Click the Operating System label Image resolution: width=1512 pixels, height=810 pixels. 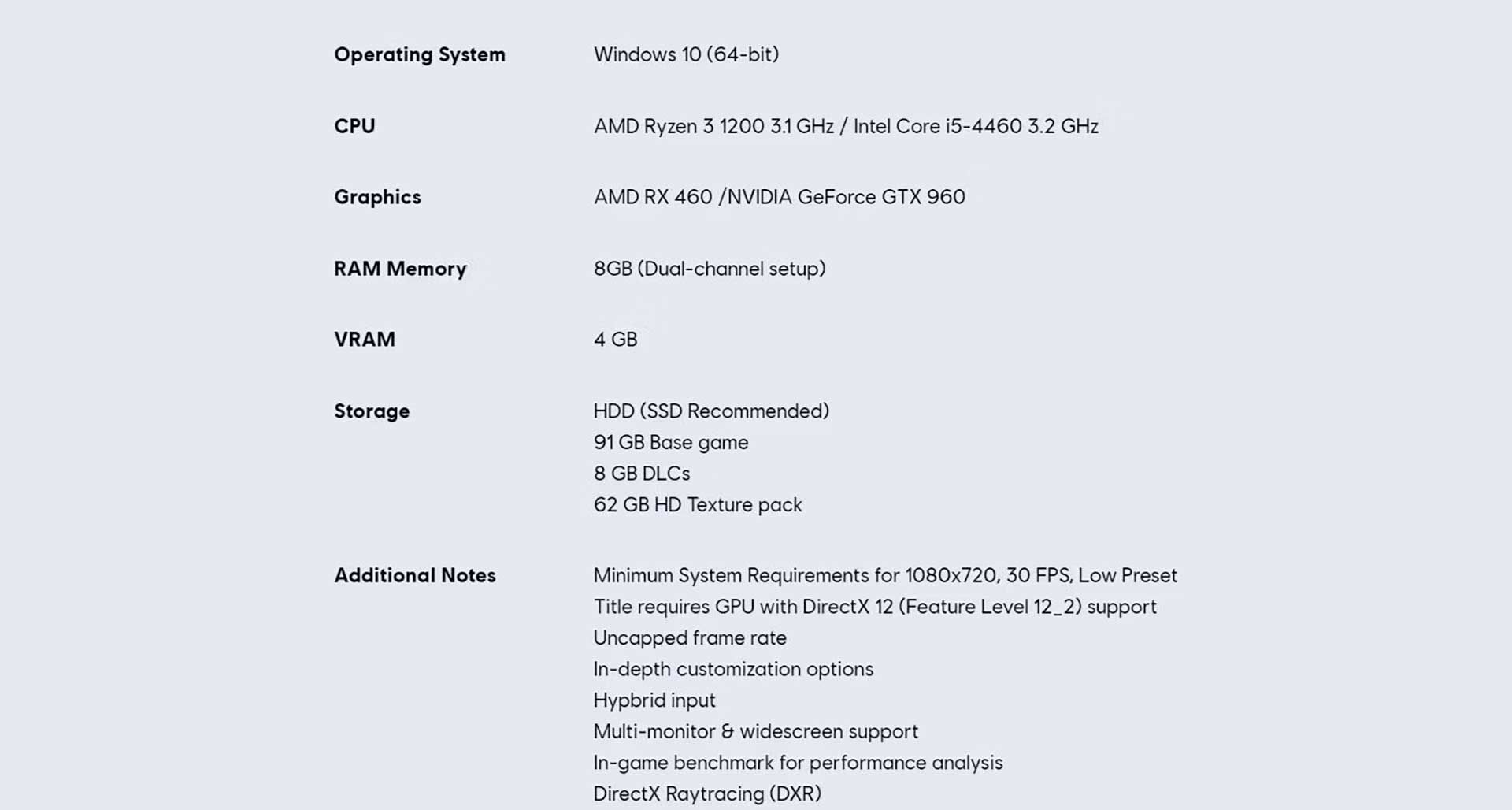click(x=419, y=54)
